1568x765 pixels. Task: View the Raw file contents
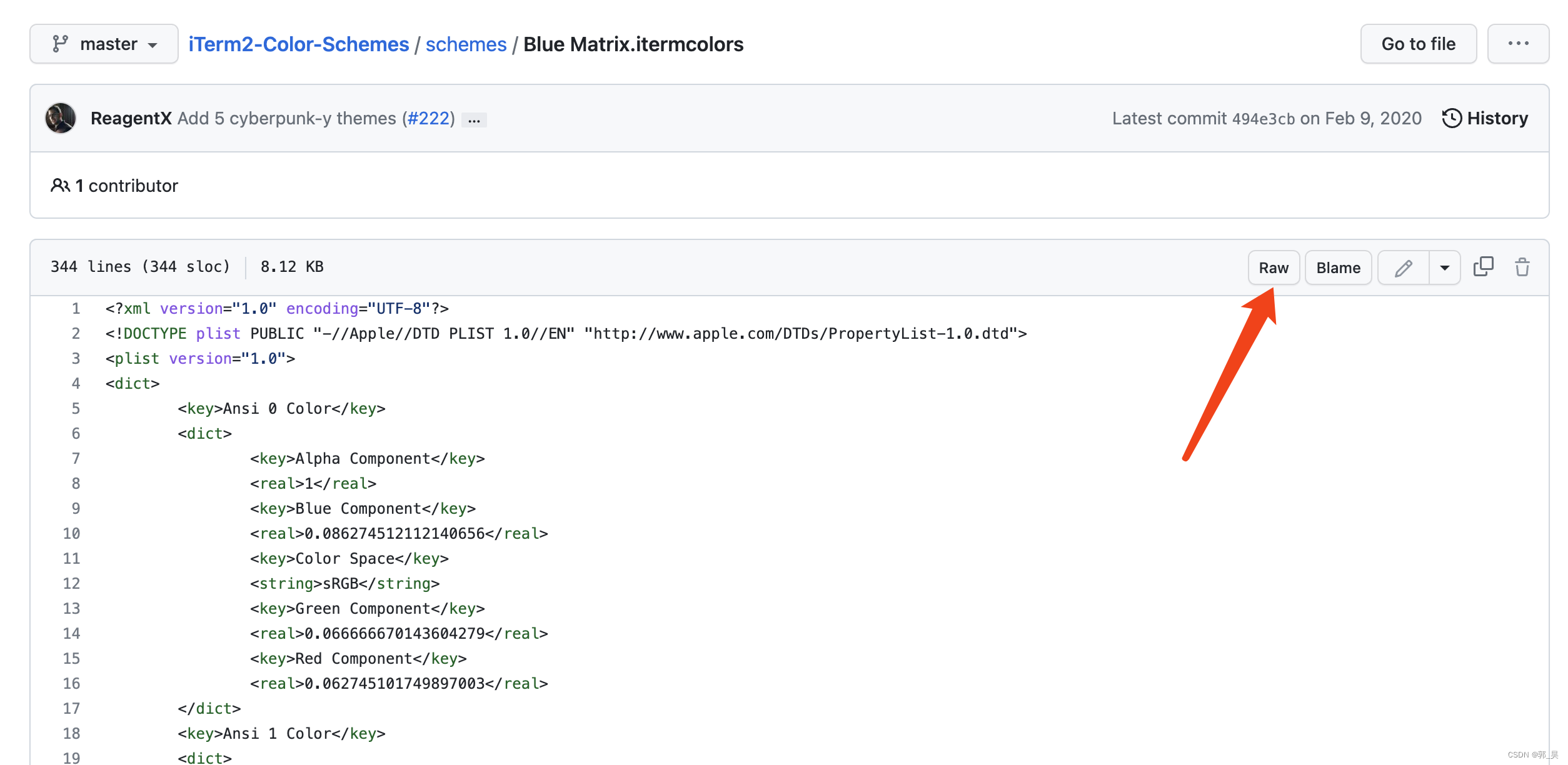point(1274,267)
